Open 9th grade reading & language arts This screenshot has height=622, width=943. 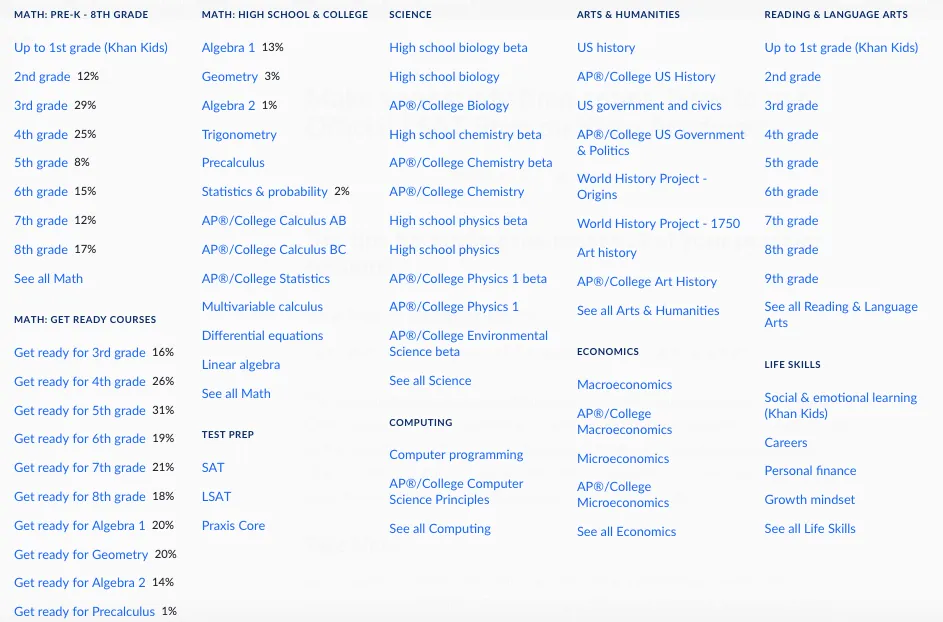coord(791,279)
